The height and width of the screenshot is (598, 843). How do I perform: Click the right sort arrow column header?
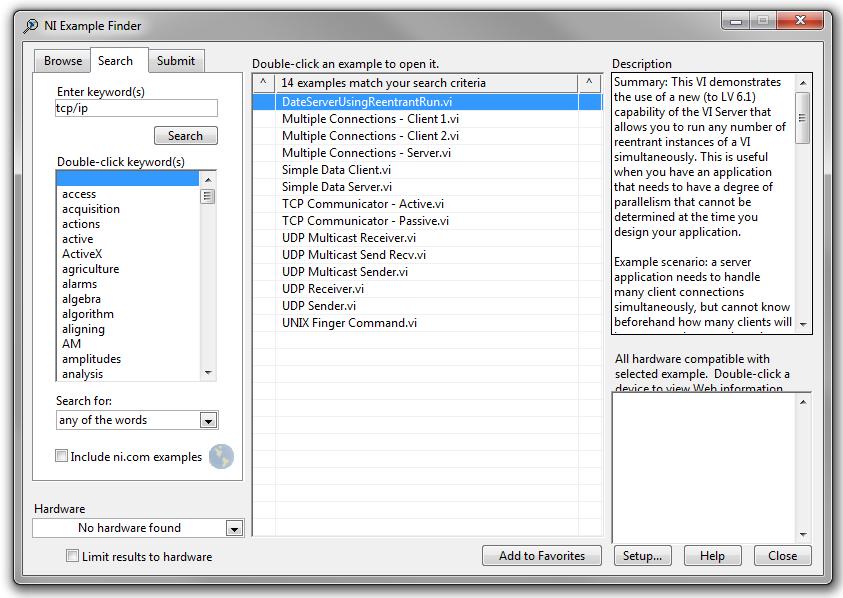(589, 82)
